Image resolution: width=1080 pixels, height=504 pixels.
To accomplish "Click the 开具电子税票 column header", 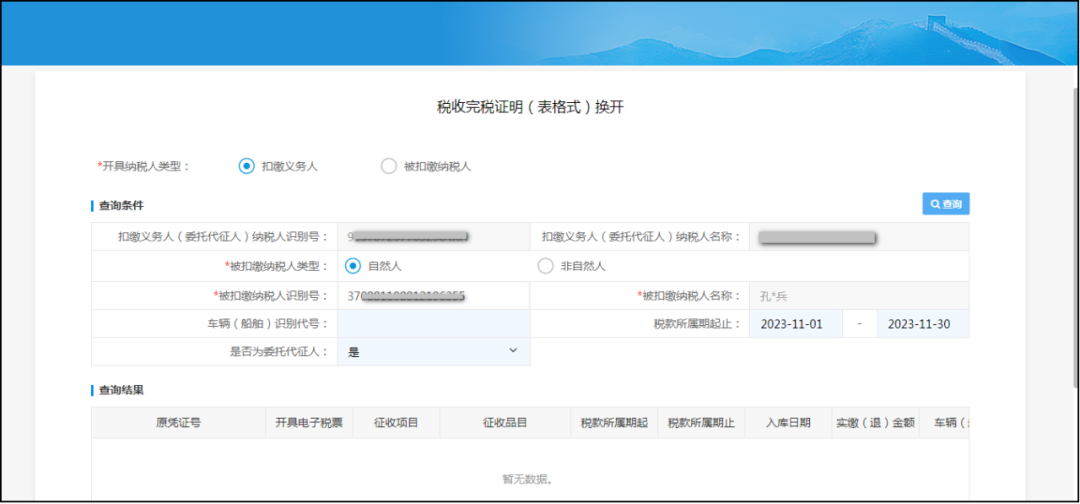I will [x=309, y=423].
